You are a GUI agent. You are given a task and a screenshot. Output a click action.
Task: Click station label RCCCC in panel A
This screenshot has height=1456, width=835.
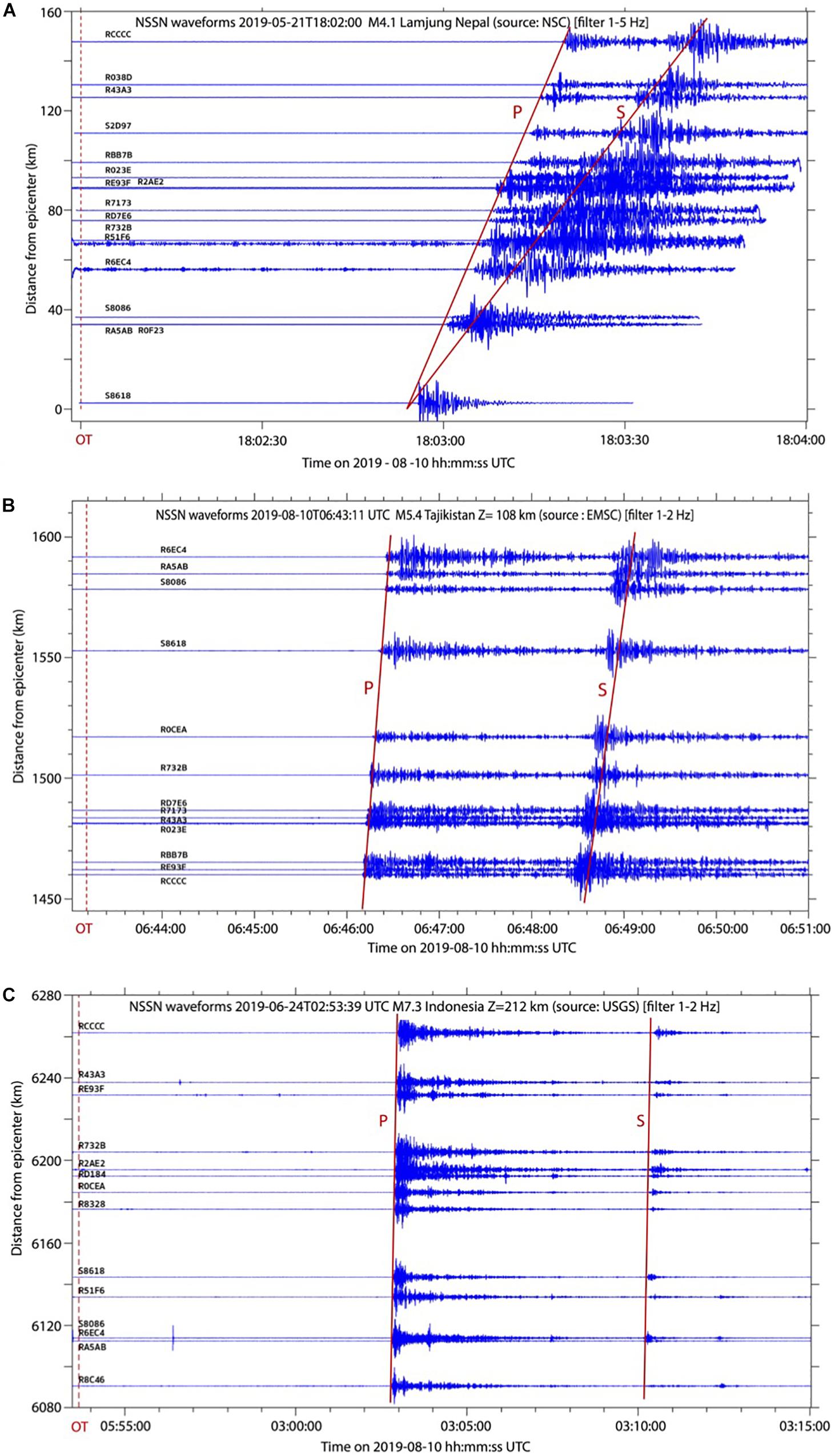tap(118, 34)
